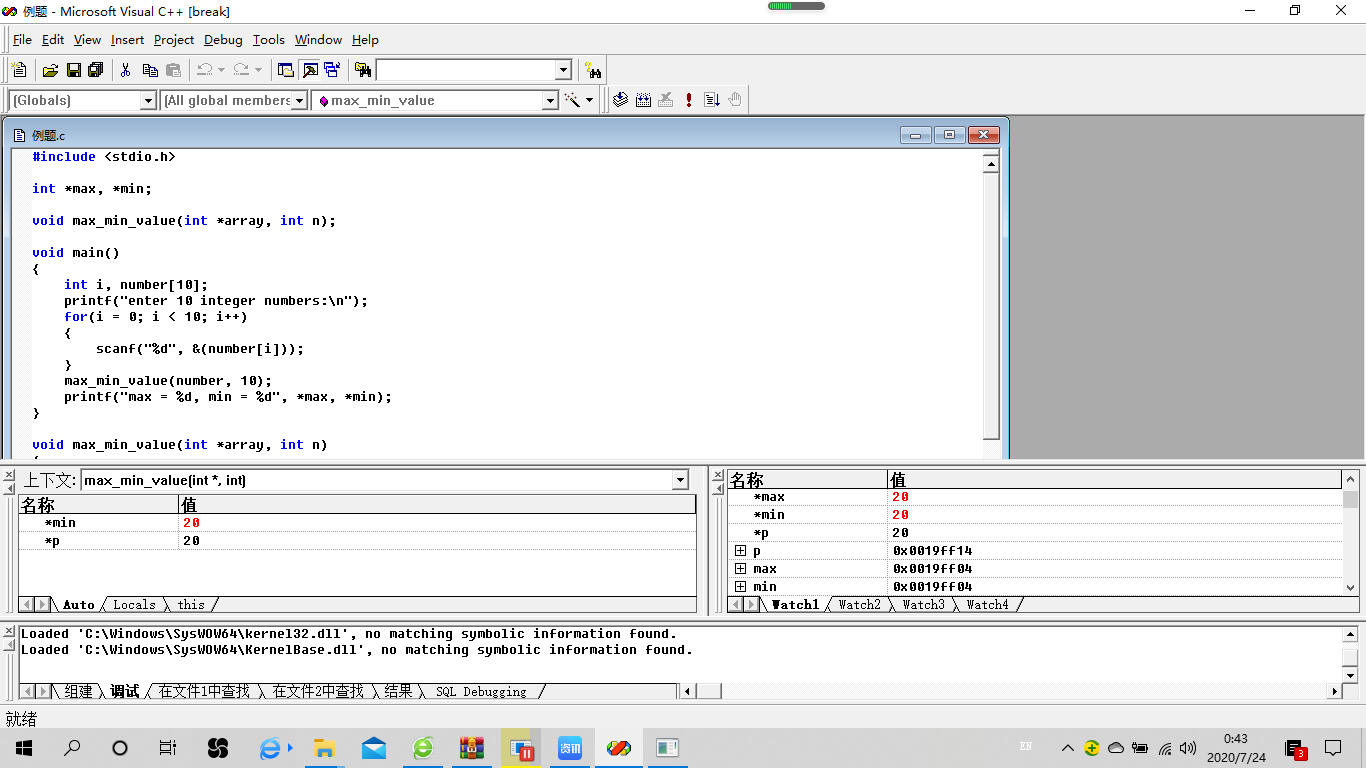Click the Copy icon
Image resolution: width=1366 pixels, height=768 pixels.
pos(150,70)
